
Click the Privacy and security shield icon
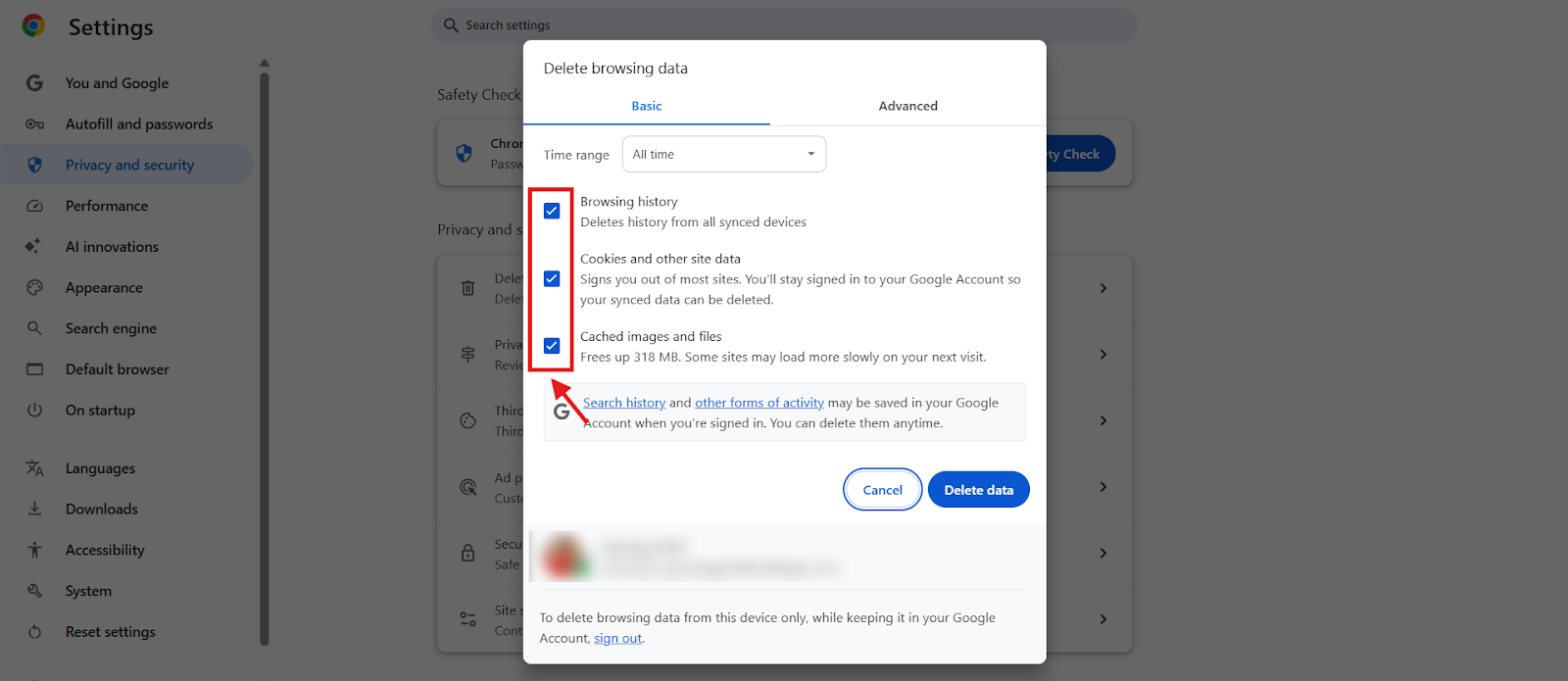point(34,165)
